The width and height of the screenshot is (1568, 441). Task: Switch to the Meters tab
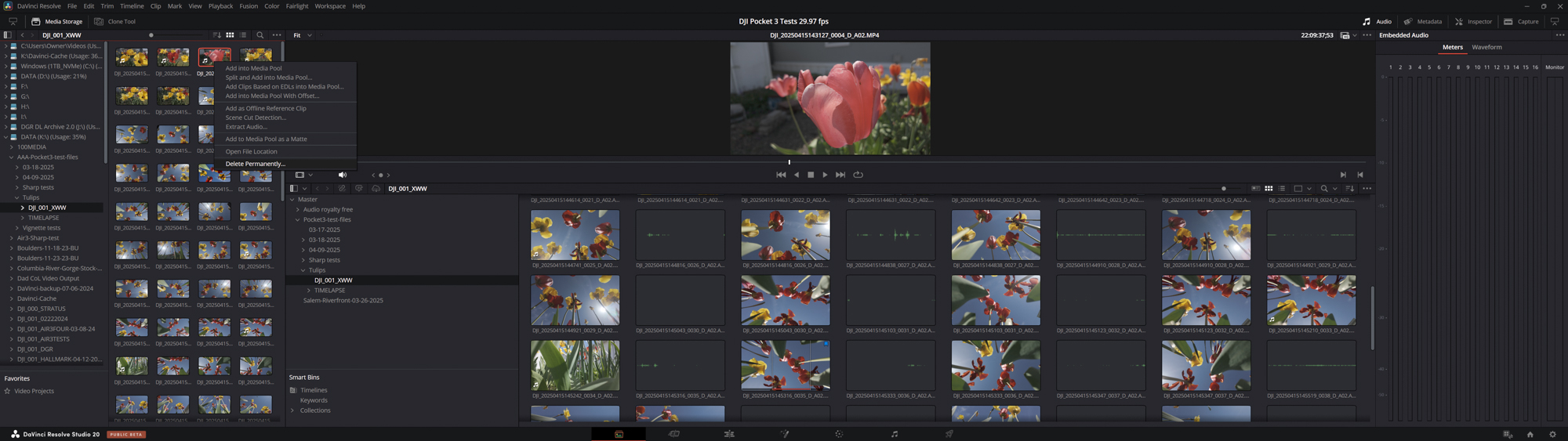tap(1452, 47)
